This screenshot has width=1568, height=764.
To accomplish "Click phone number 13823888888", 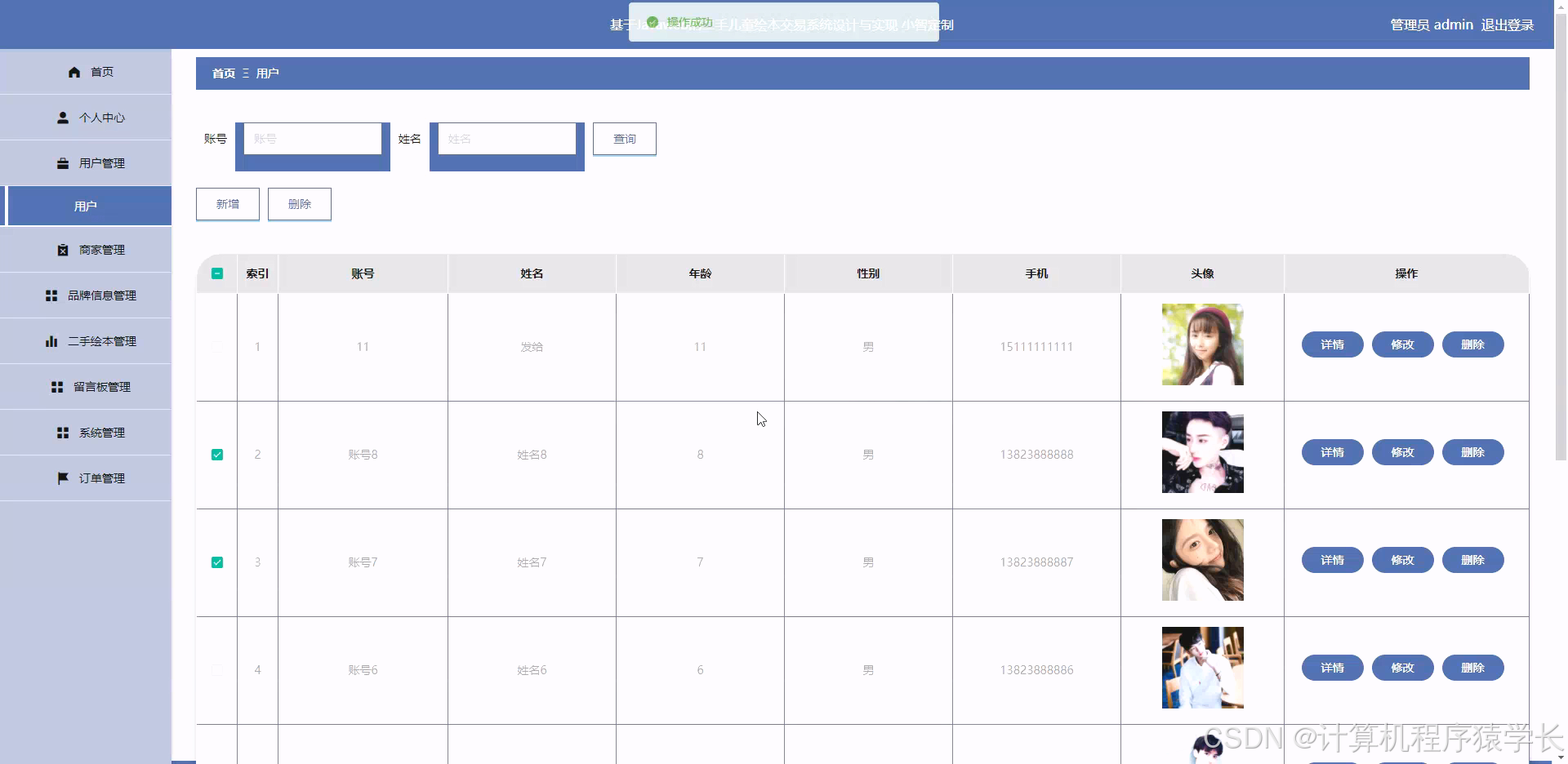I will point(1037,455).
